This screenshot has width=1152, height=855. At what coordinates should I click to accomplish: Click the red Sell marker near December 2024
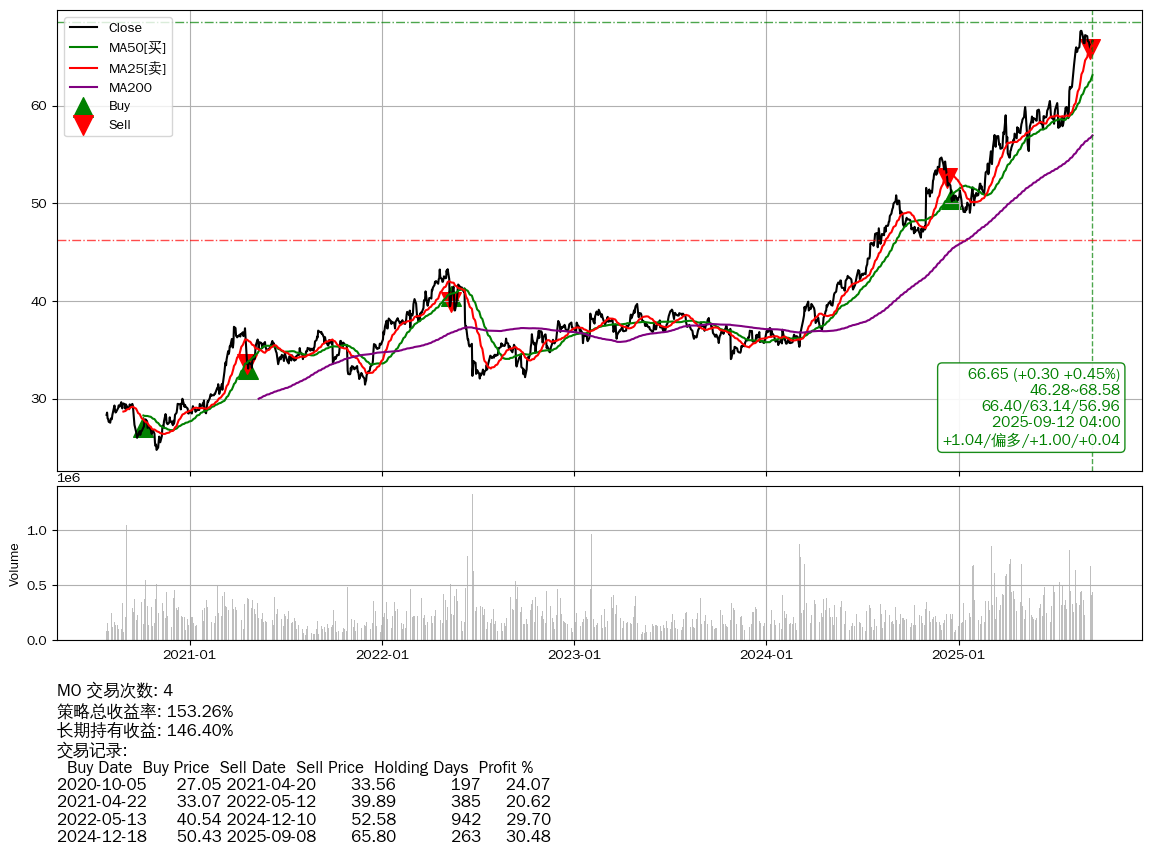tap(948, 178)
